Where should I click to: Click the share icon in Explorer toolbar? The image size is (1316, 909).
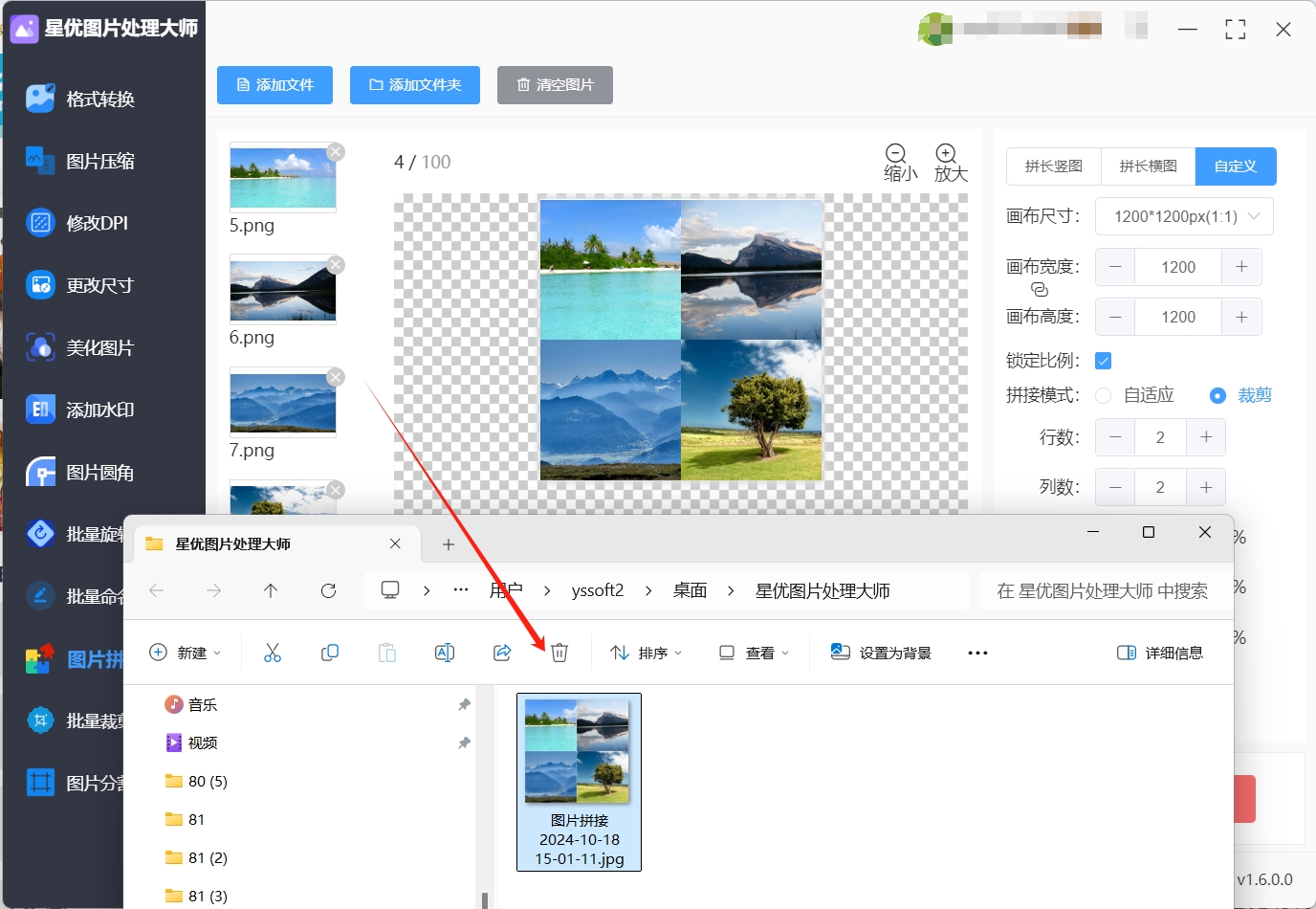tap(502, 653)
